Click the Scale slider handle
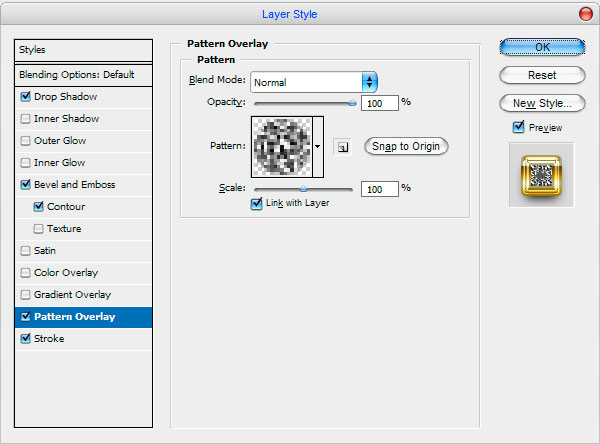This screenshot has width=600, height=444. coord(303,189)
